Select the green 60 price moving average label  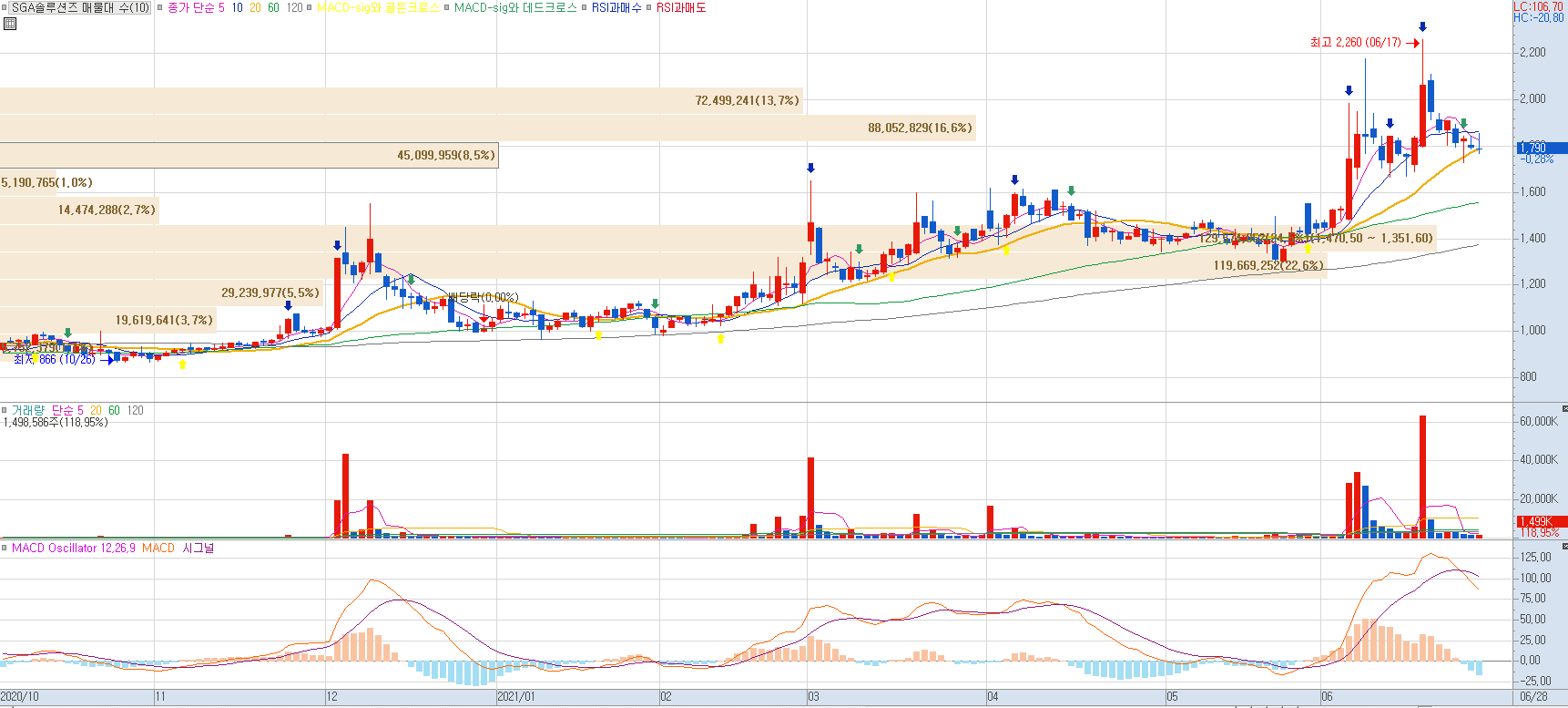point(273,7)
